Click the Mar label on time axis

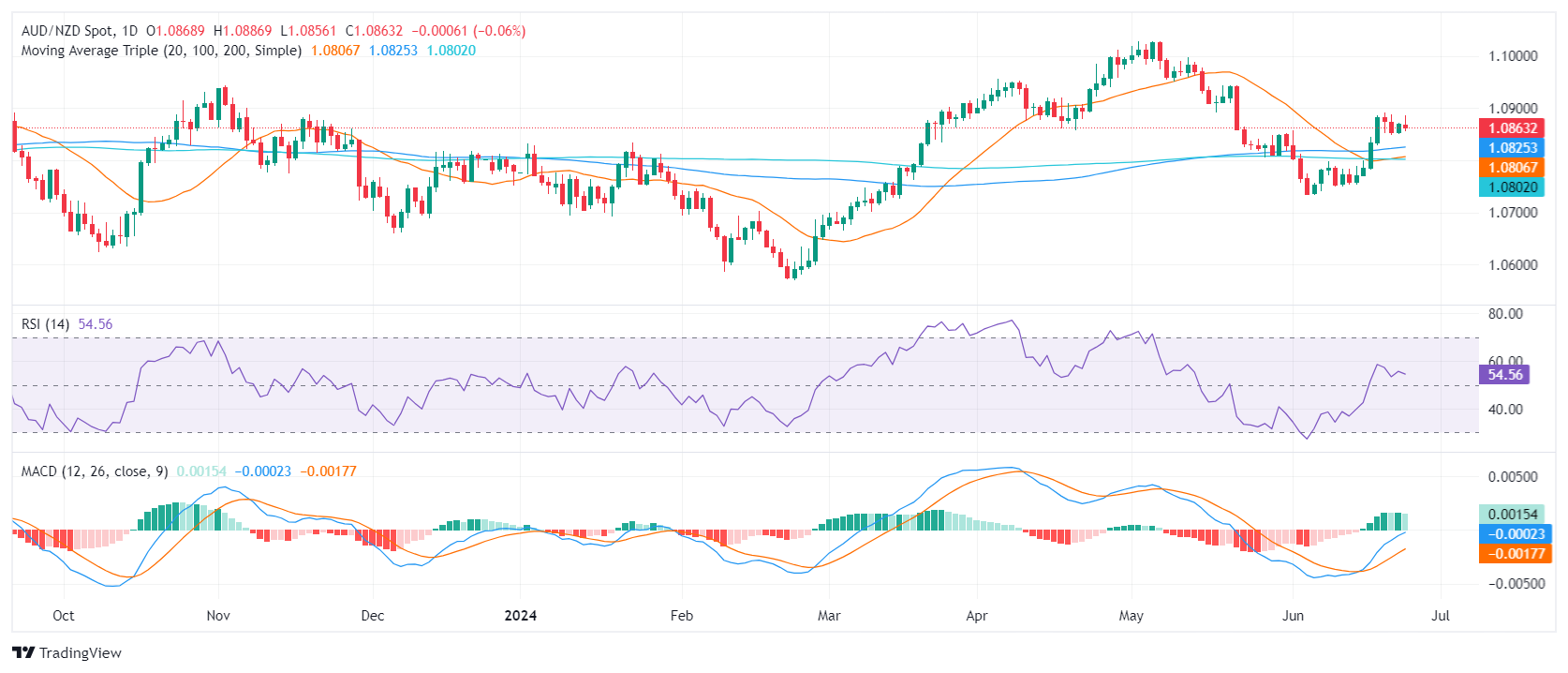tap(829, 616)
